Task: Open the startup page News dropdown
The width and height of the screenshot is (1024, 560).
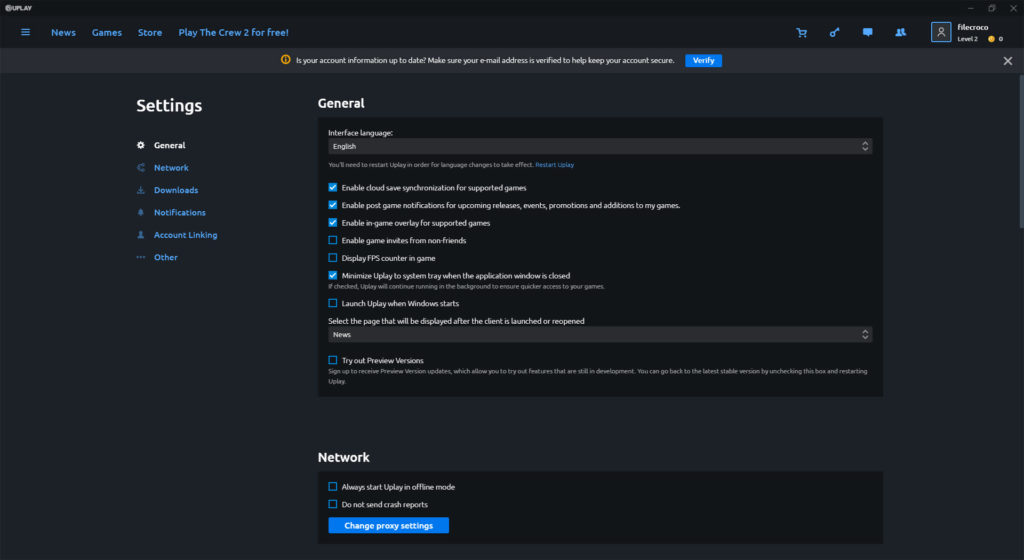Action: coord(600,335)
